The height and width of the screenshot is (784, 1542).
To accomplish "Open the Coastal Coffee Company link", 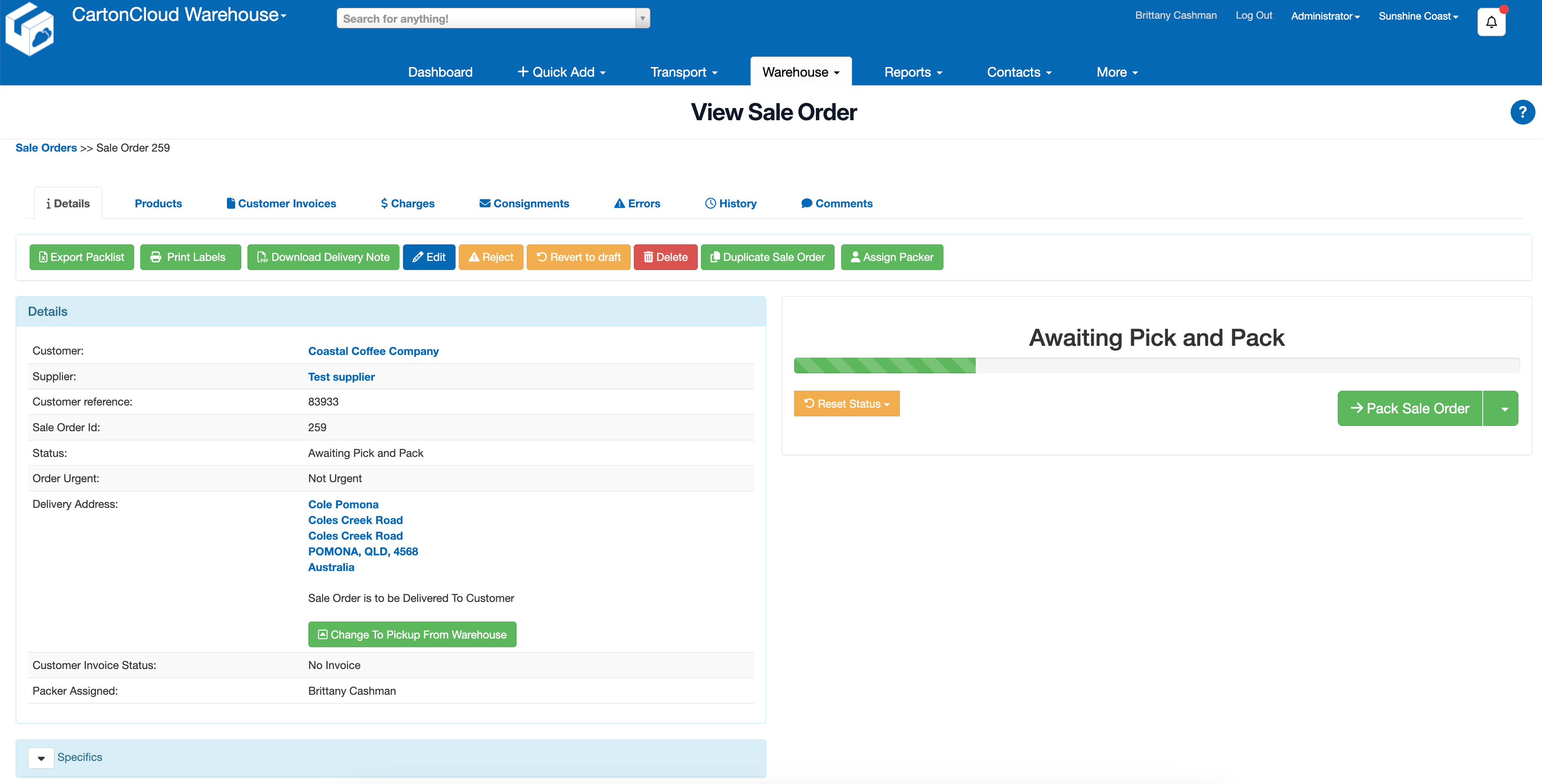I will tap(373, 351).
